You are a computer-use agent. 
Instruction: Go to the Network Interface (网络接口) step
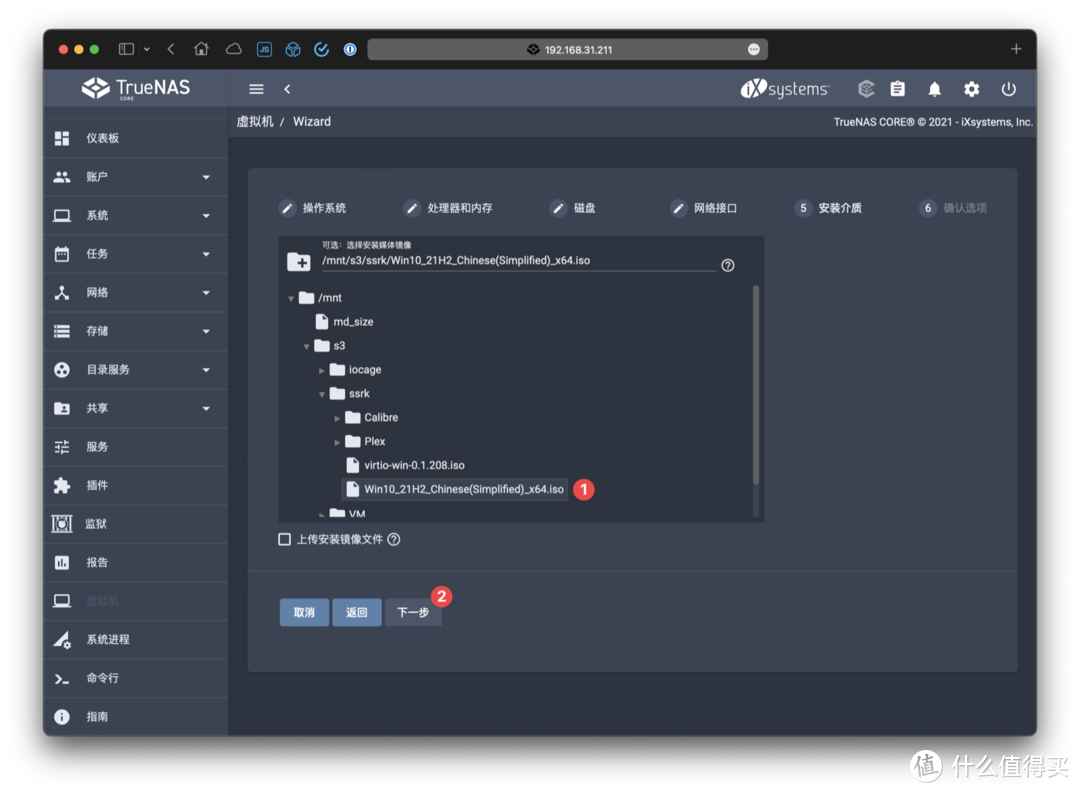coord(704,208)
